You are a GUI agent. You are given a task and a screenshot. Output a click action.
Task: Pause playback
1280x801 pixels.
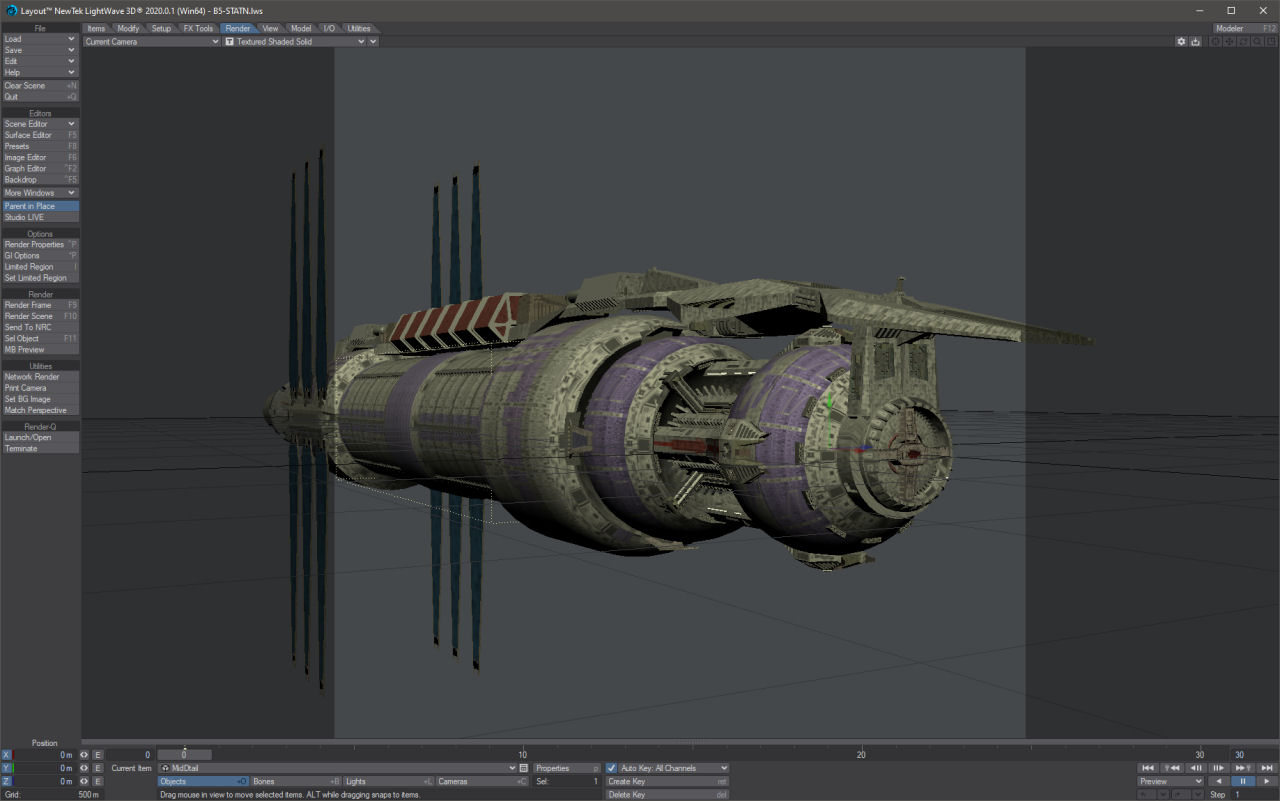point(1243,781)
